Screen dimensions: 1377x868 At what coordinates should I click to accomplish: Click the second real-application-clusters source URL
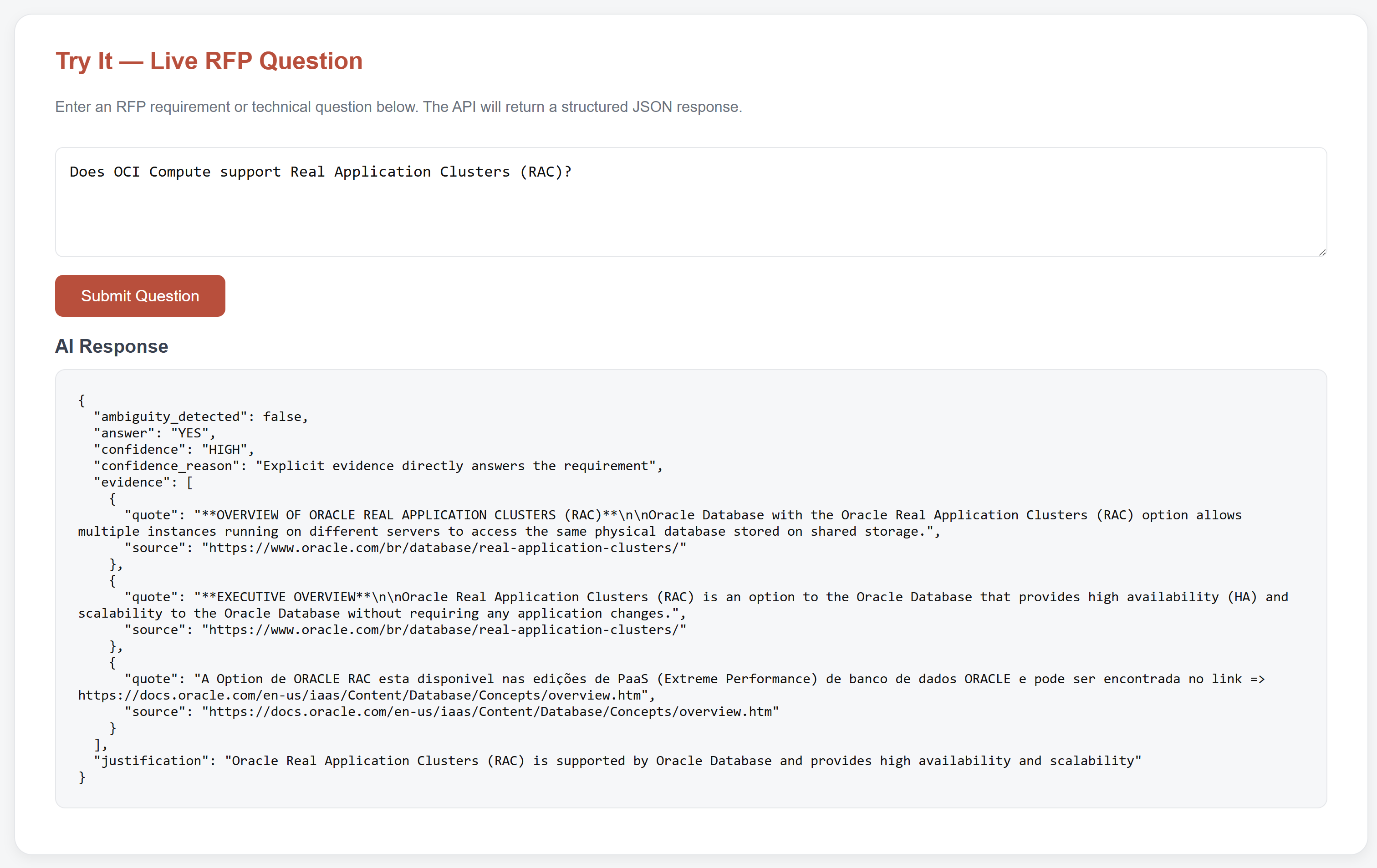point(444,629)
